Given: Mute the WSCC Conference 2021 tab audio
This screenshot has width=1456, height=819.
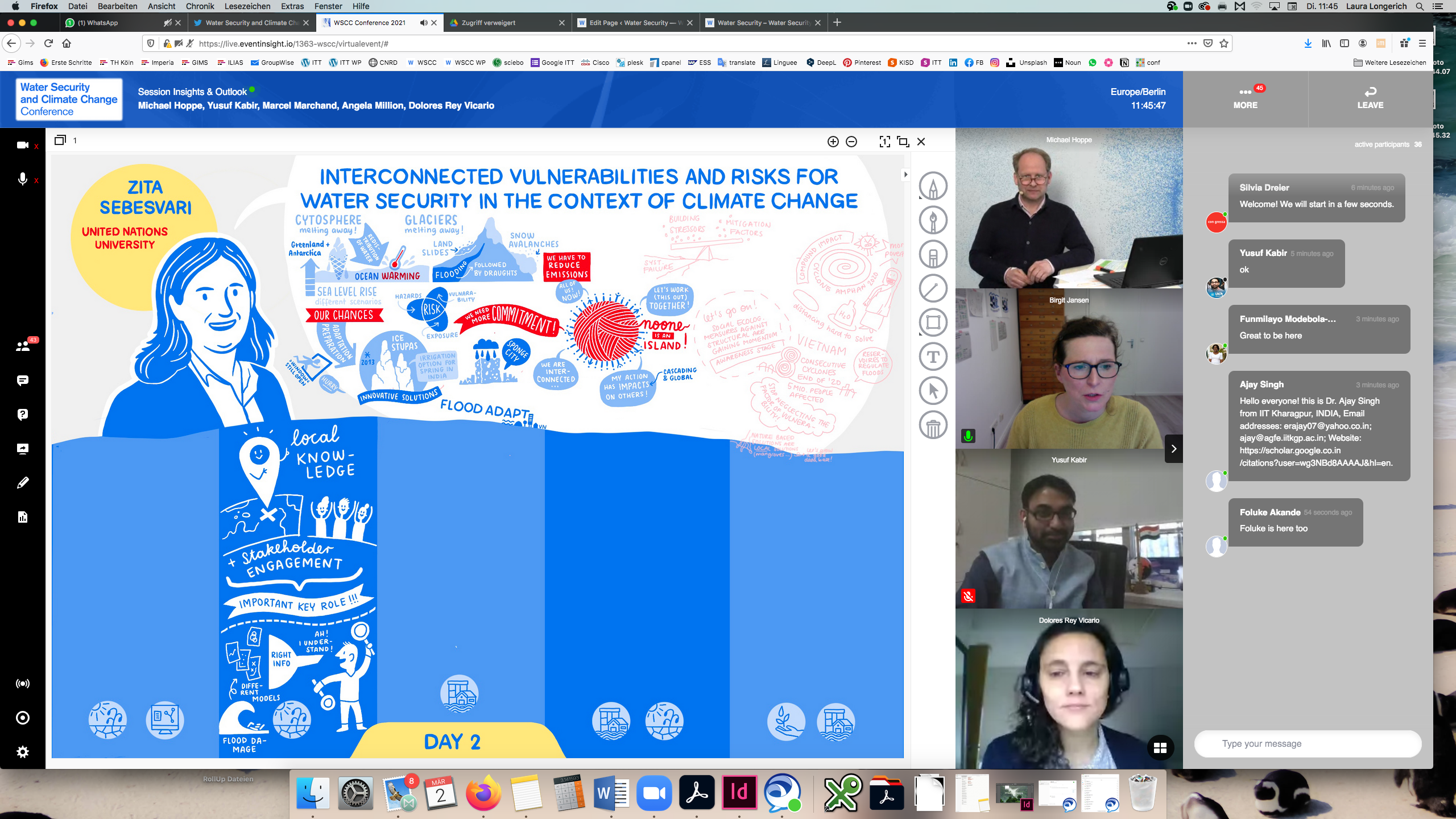Looking at the screenshot, I should point(424,23).
